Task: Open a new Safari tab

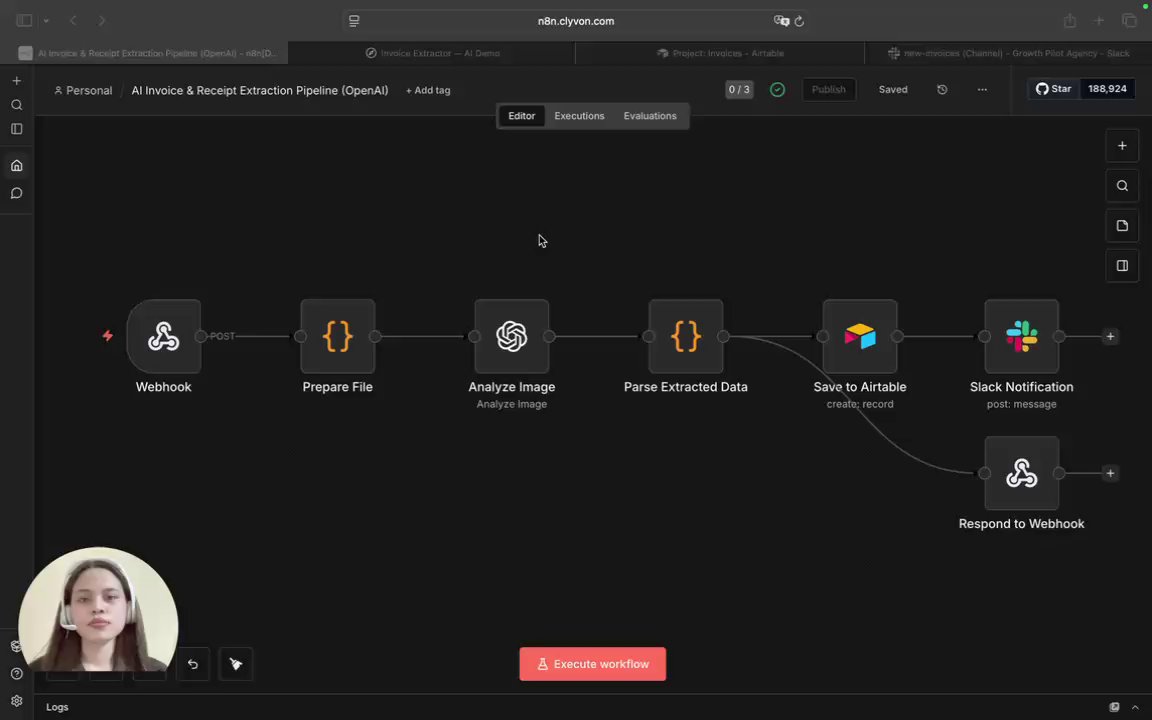Action: point(1099,21)
